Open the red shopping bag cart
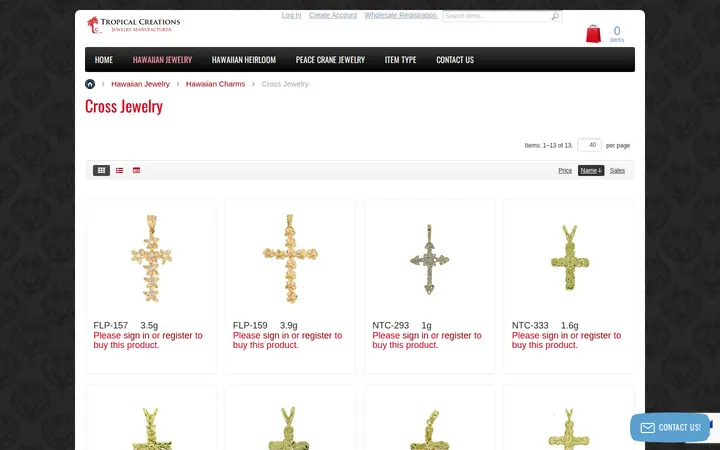This screenshot has width=720, height=450. (x=593, y=34)
